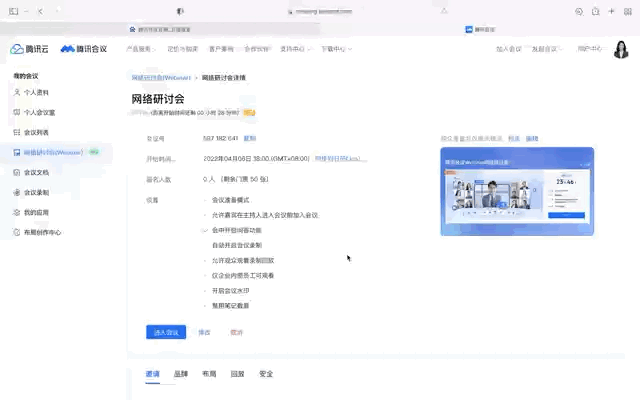Click the 腾讯会议 logo

click(84, 49)
